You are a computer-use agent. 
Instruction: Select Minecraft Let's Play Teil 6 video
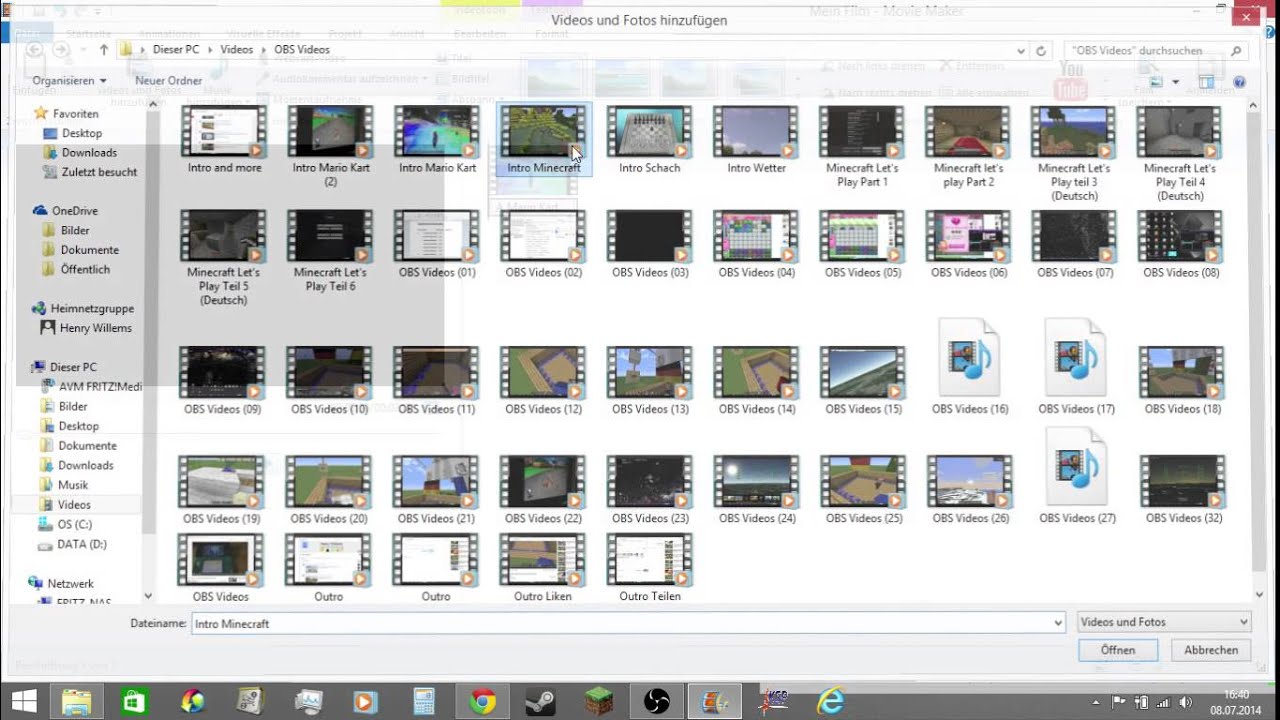click(x=331, y=251)
